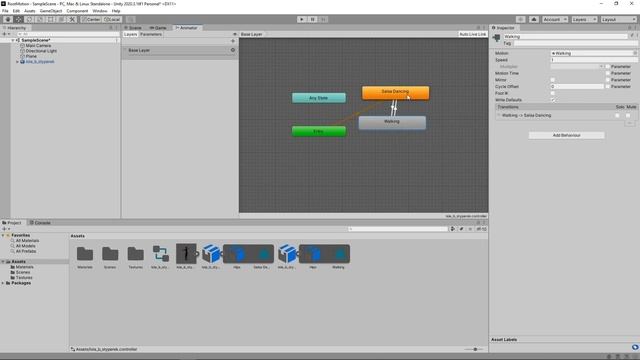
Task: Lock the Inspector panel
Action: coord(630,28)
